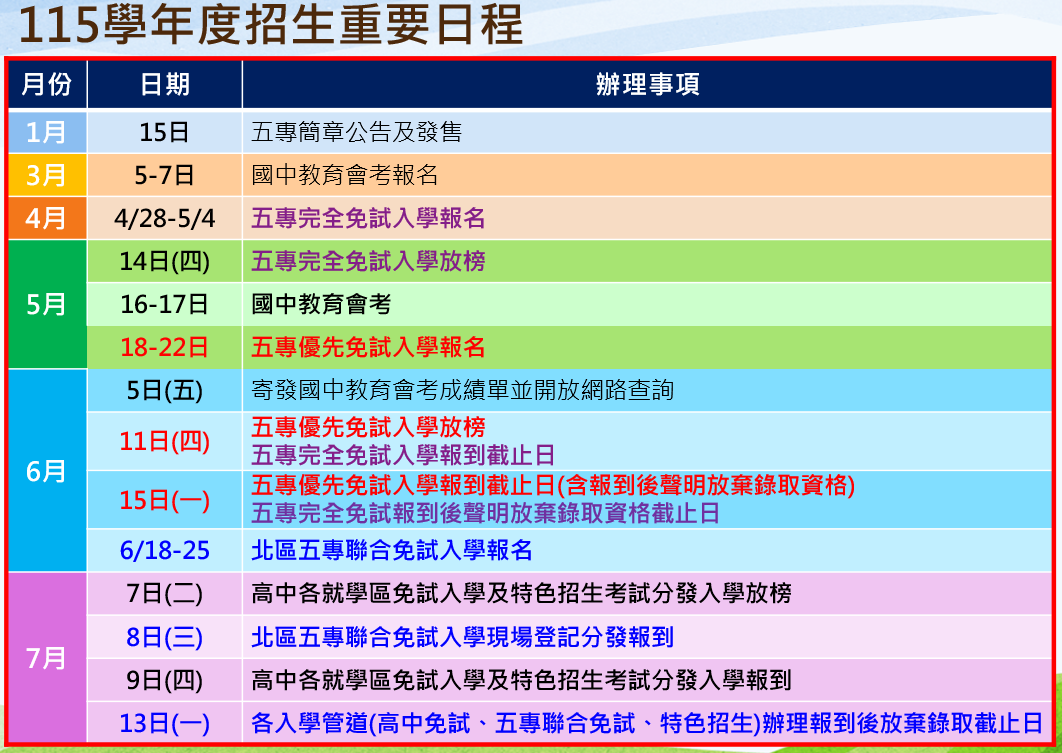The height and width of the screenshot is (753, 1062).
Task: Open the 北區五專聯合免試入學報名 item
Action: [391, 550]
